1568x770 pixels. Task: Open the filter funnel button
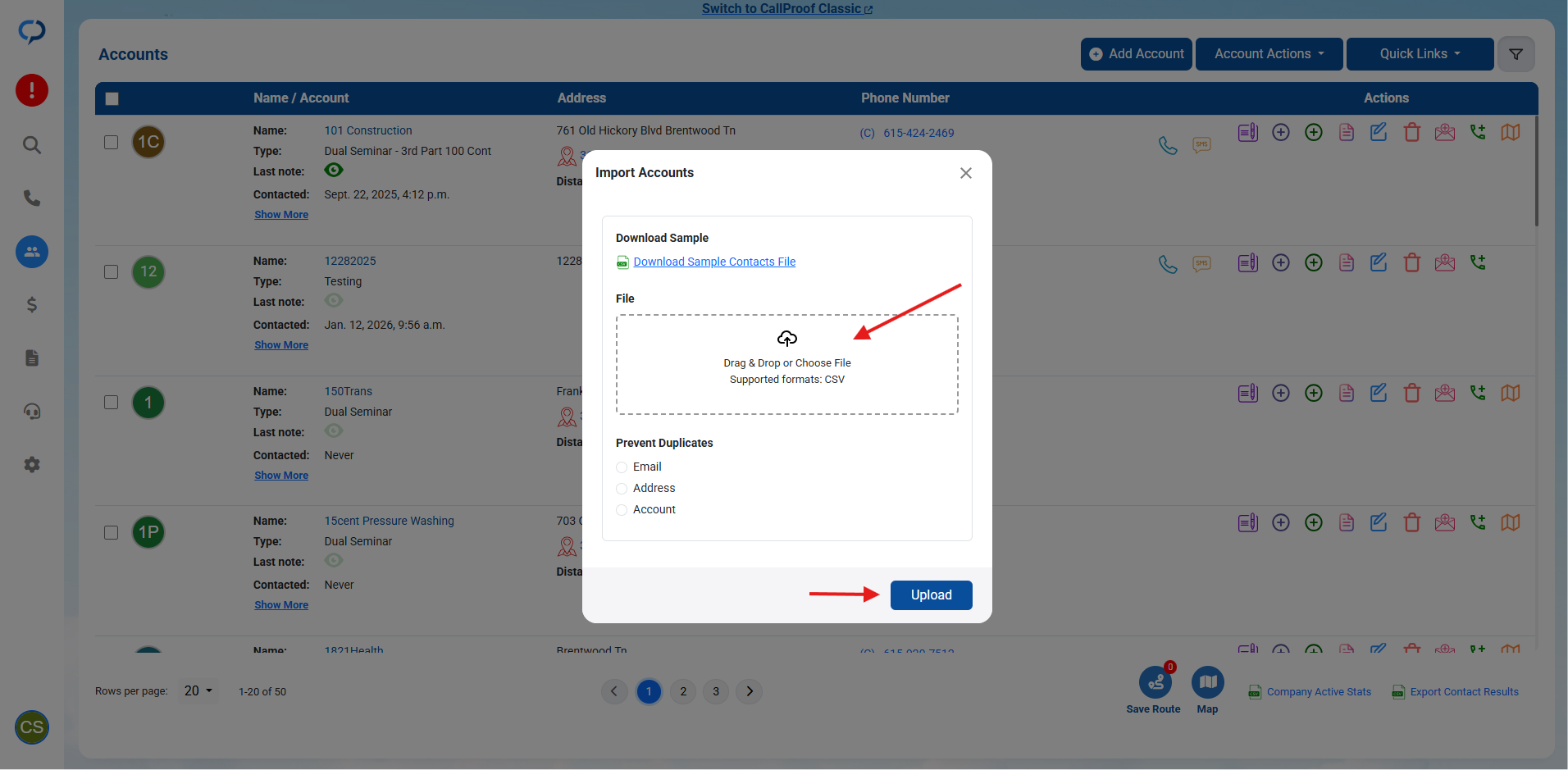point(1516,54)
